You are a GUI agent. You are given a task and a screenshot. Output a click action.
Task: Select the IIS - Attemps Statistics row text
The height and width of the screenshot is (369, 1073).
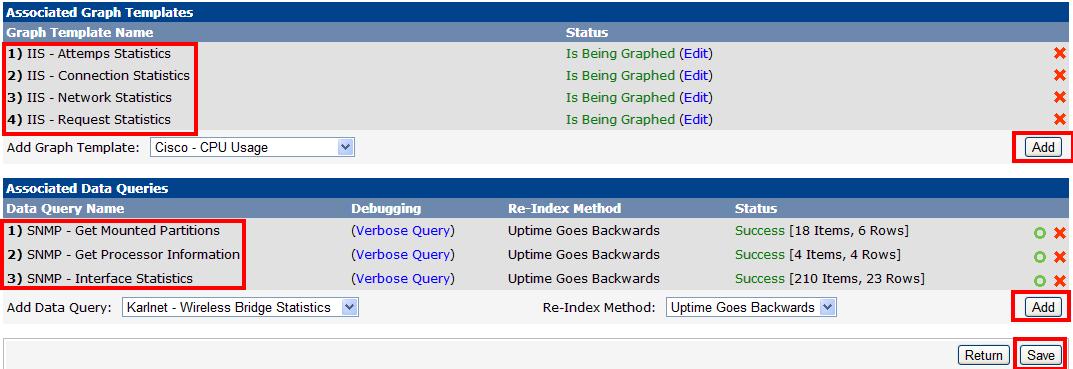tap(99, 53)
